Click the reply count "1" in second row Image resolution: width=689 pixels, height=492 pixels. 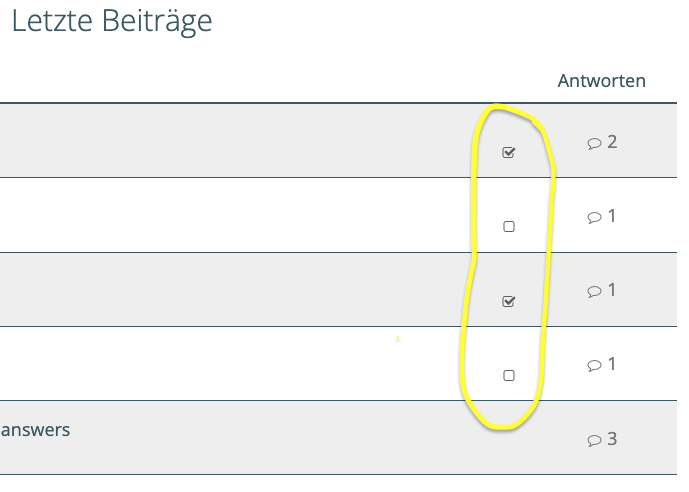(x=612, y=216)
